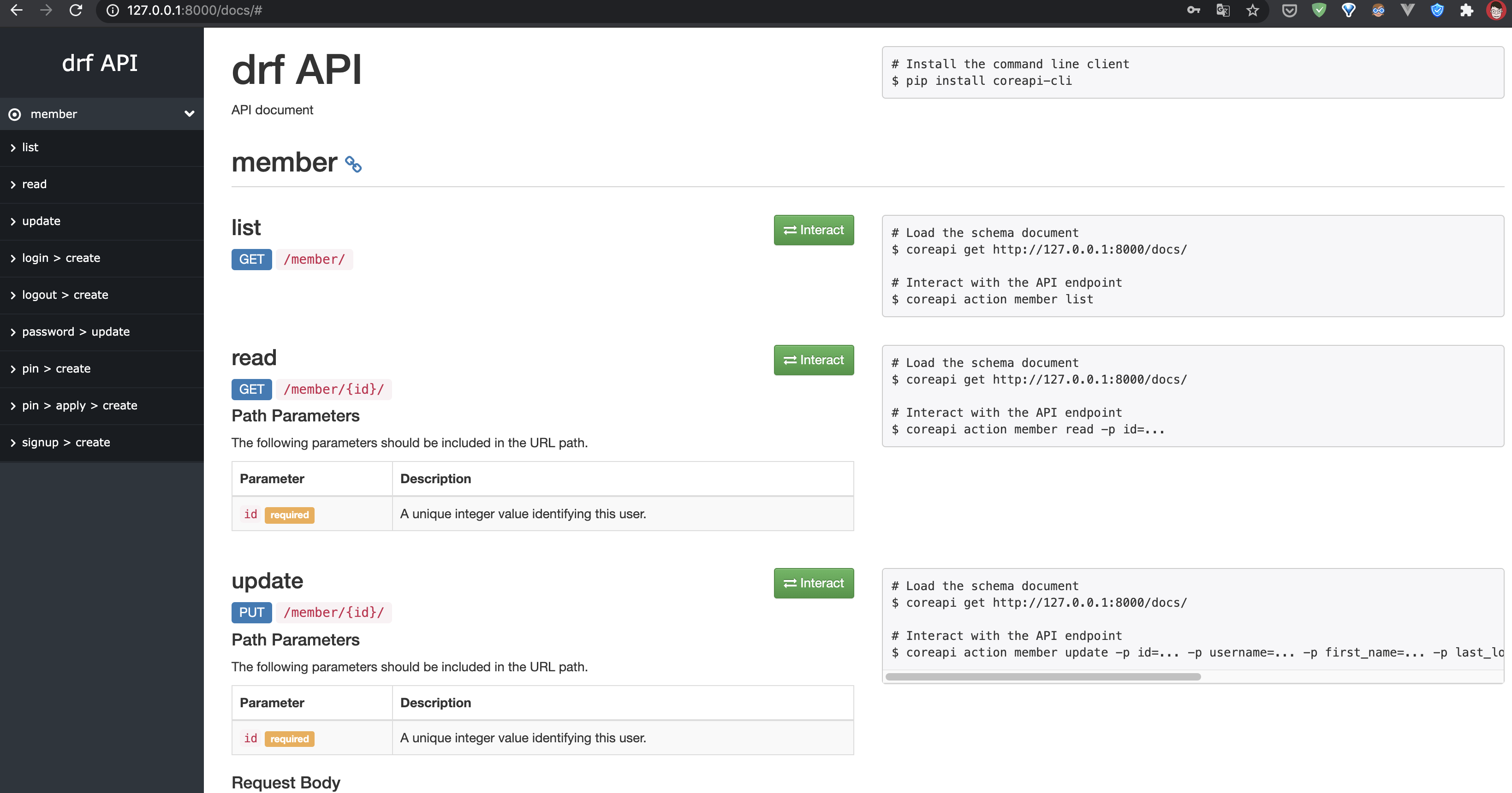Click the translate page icon
This screenshot has height=793, width=1512.
(1223, 11)
